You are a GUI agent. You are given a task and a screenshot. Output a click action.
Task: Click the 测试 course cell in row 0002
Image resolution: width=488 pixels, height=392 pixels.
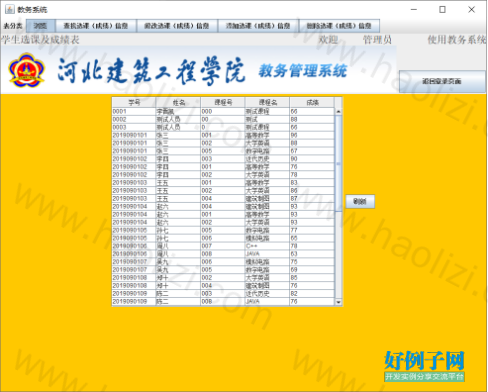pos(268,119)
